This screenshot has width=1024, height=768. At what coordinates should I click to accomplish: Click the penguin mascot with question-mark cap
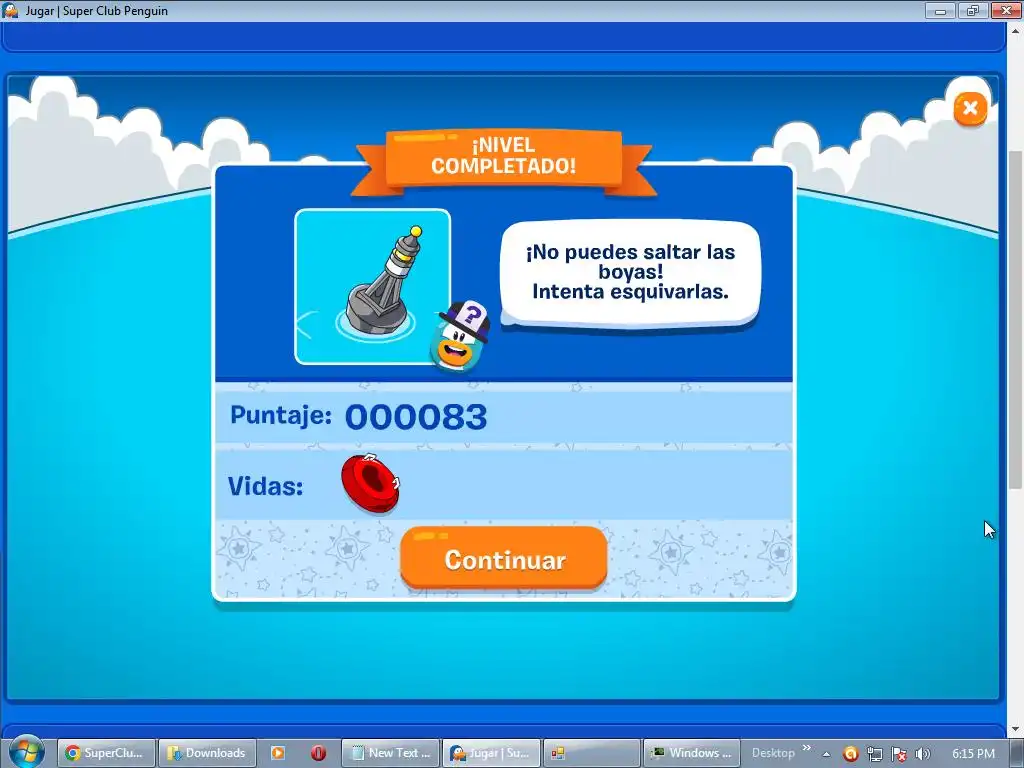tap(460, 338)
